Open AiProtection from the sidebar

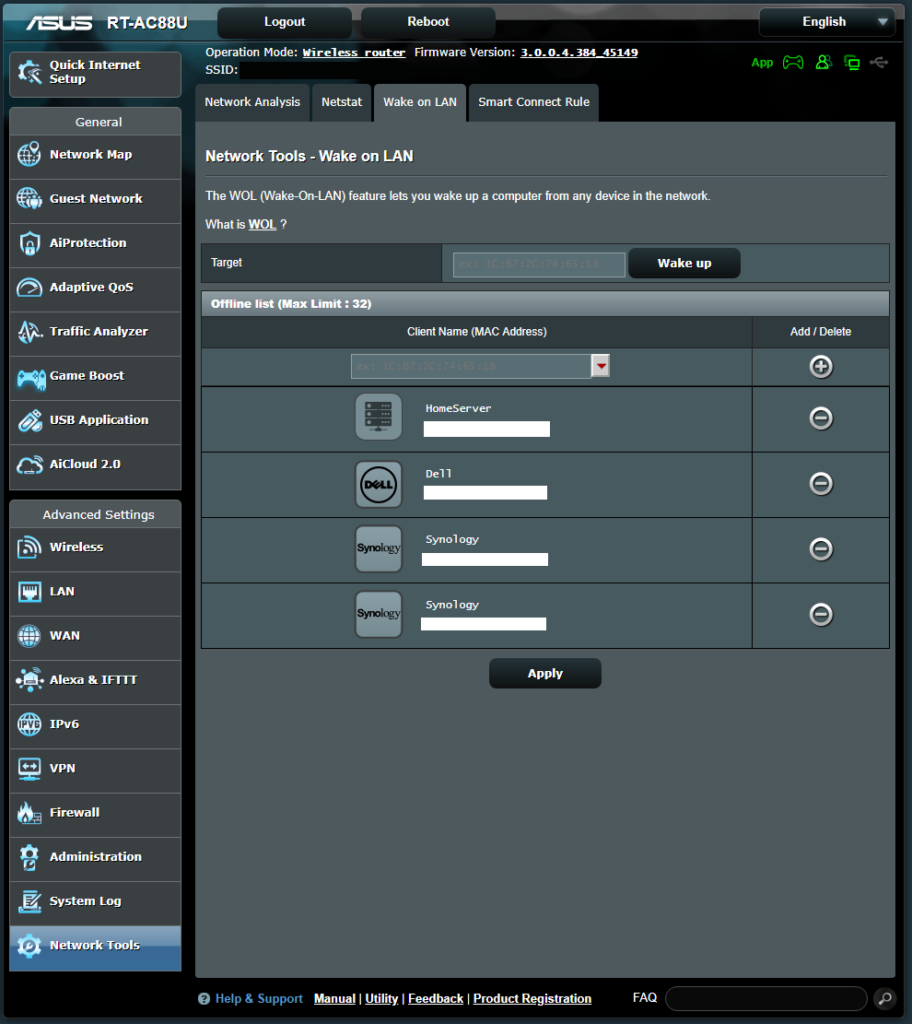(88, 243)
